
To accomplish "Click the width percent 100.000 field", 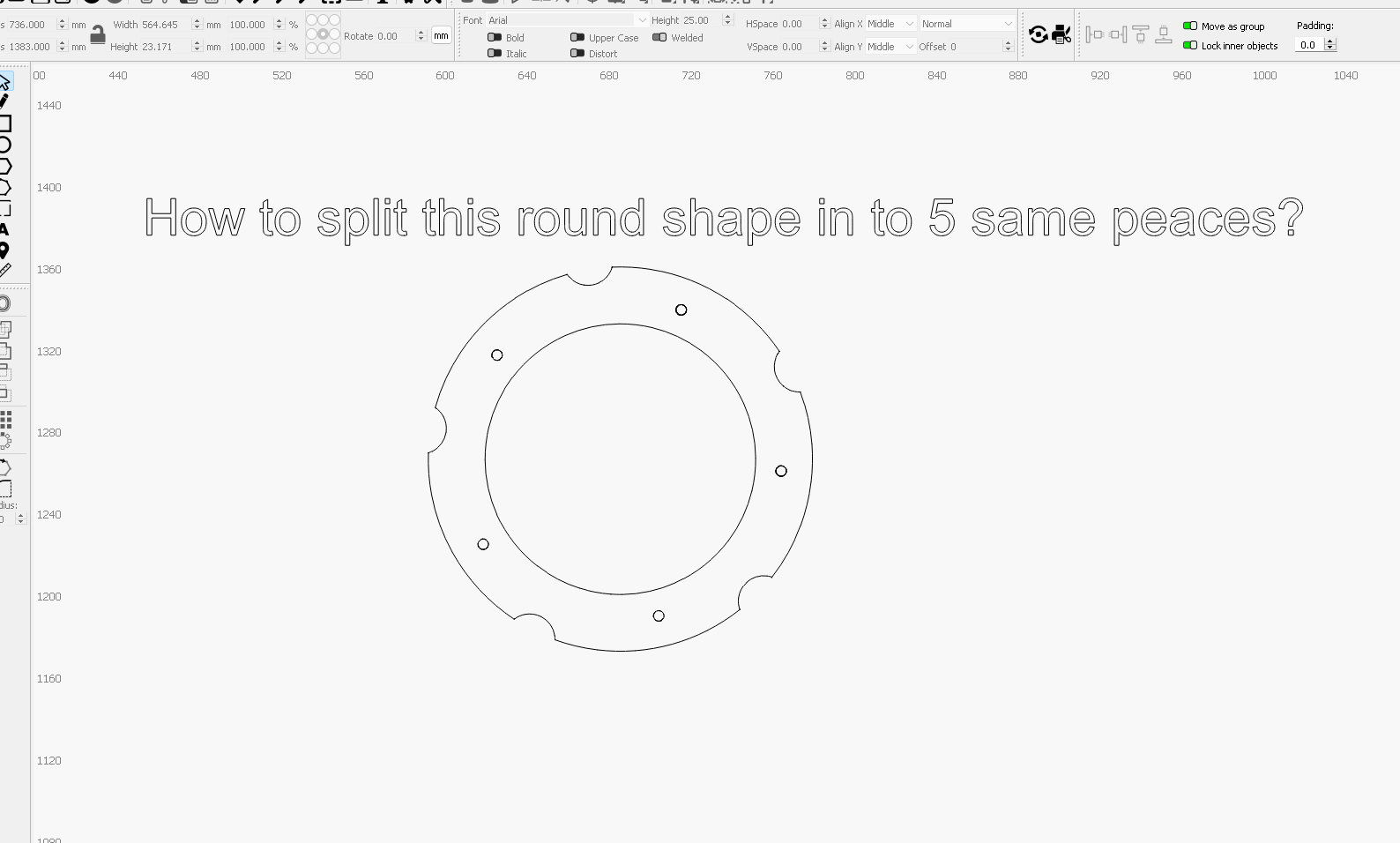I will (x=250, y=25).
